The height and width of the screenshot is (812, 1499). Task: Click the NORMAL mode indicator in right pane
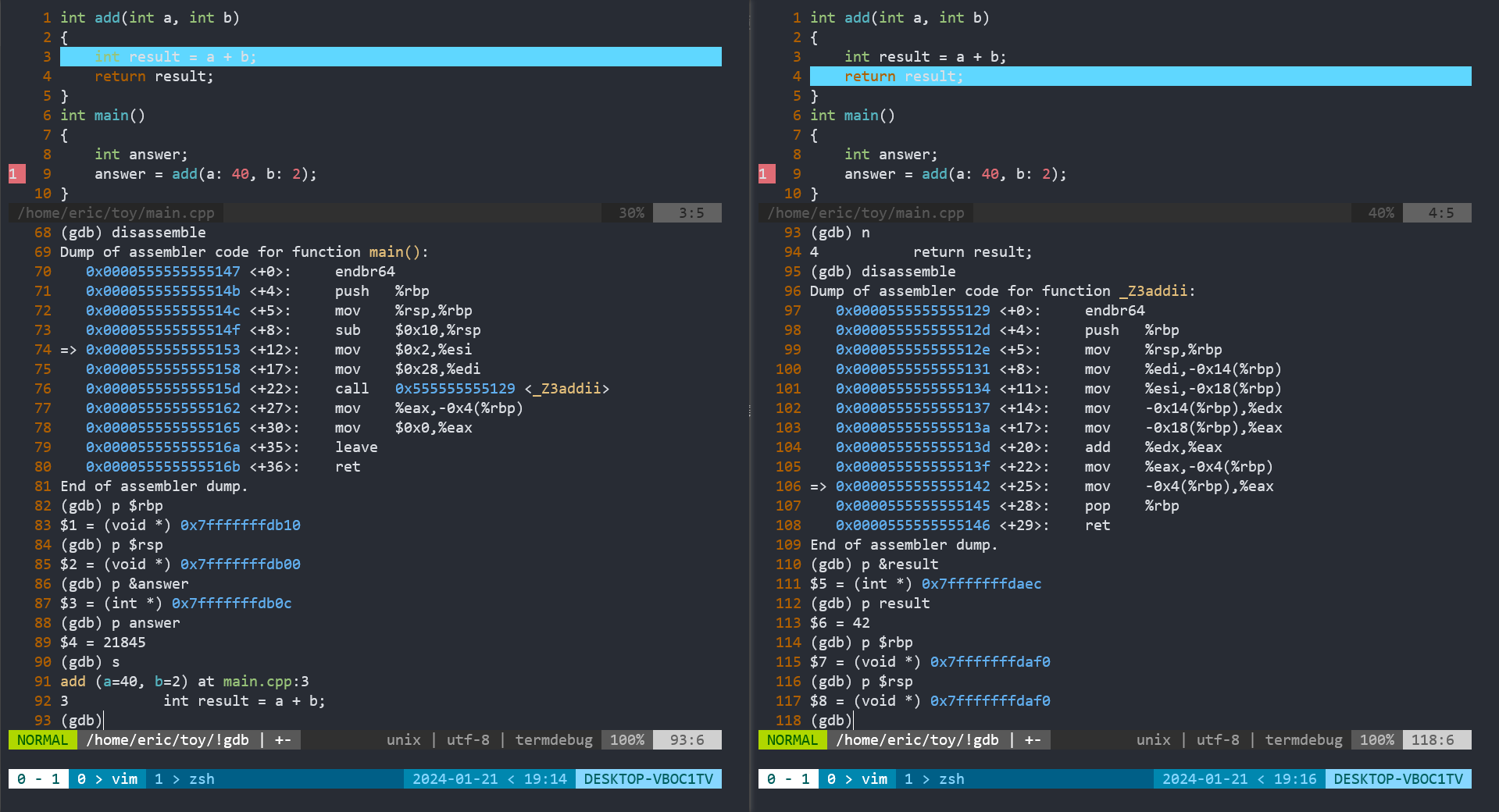click(793, 740)
